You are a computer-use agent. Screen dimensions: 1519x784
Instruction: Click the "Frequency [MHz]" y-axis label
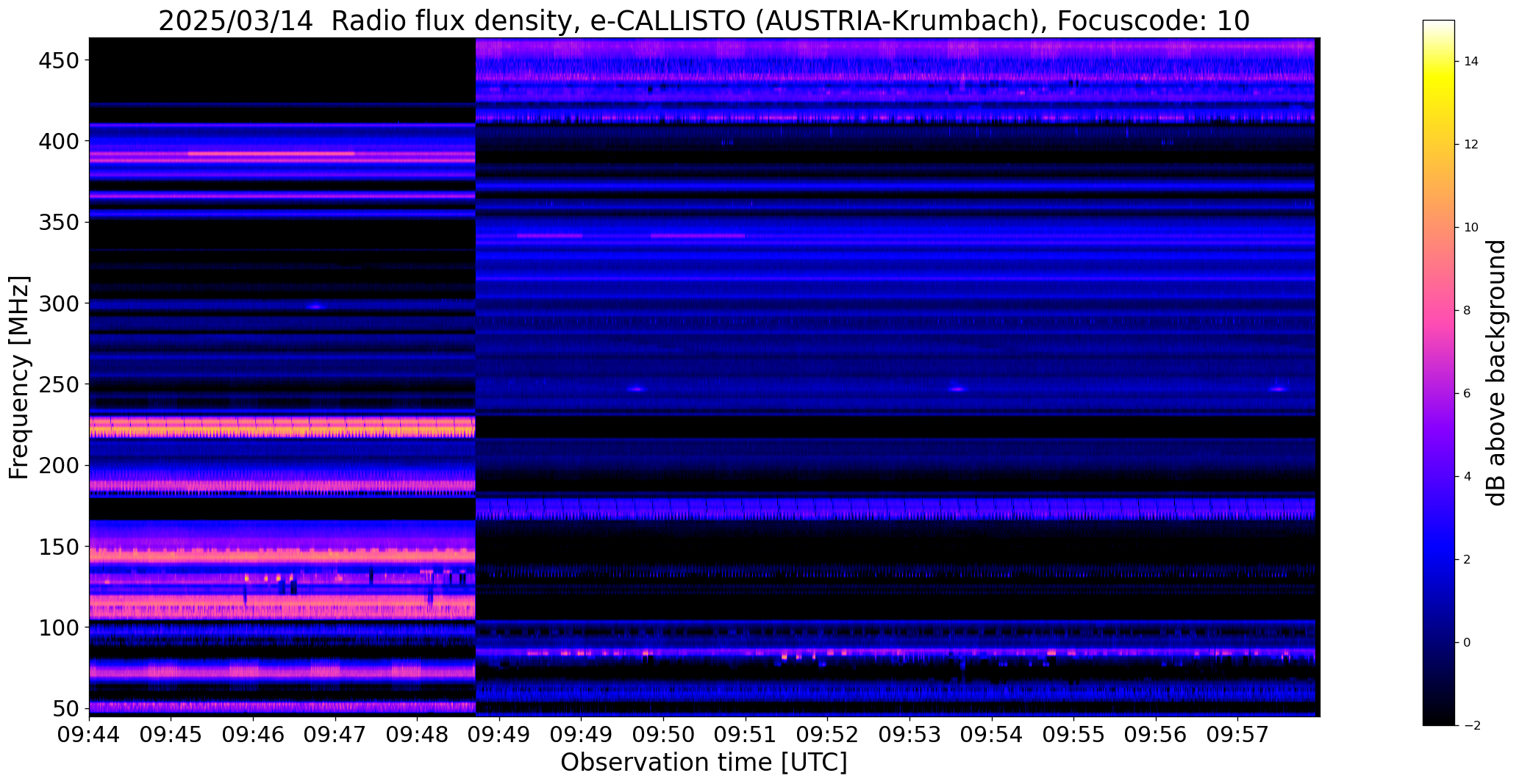click(19, 378)
